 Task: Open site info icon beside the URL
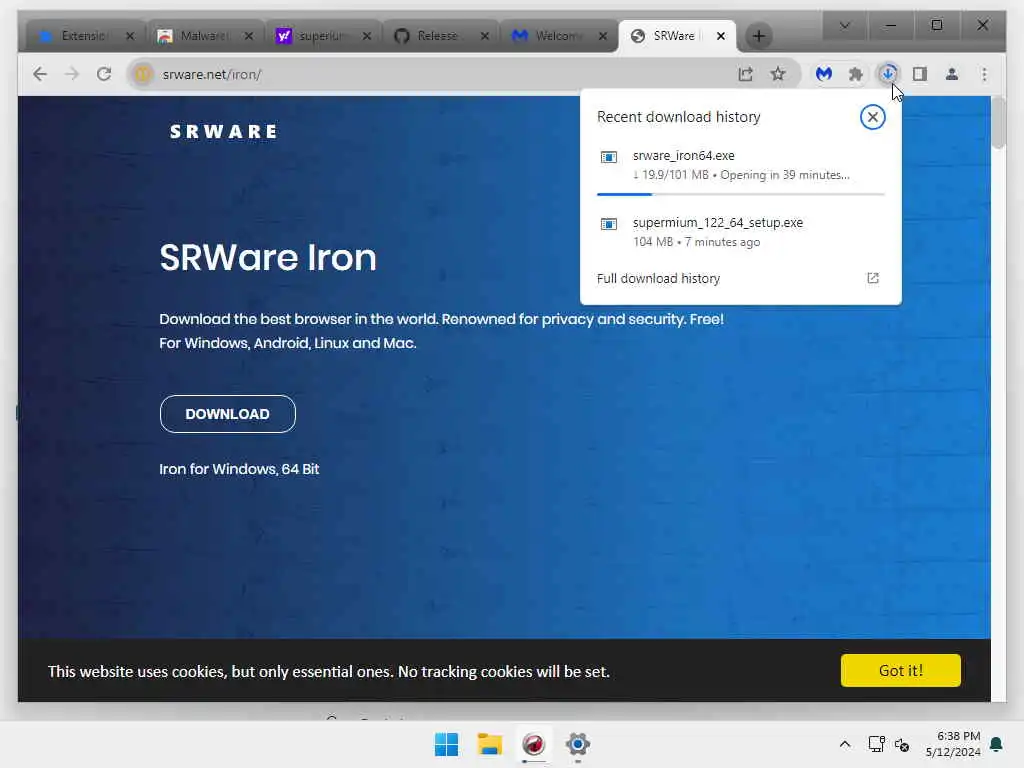[142, 74]
